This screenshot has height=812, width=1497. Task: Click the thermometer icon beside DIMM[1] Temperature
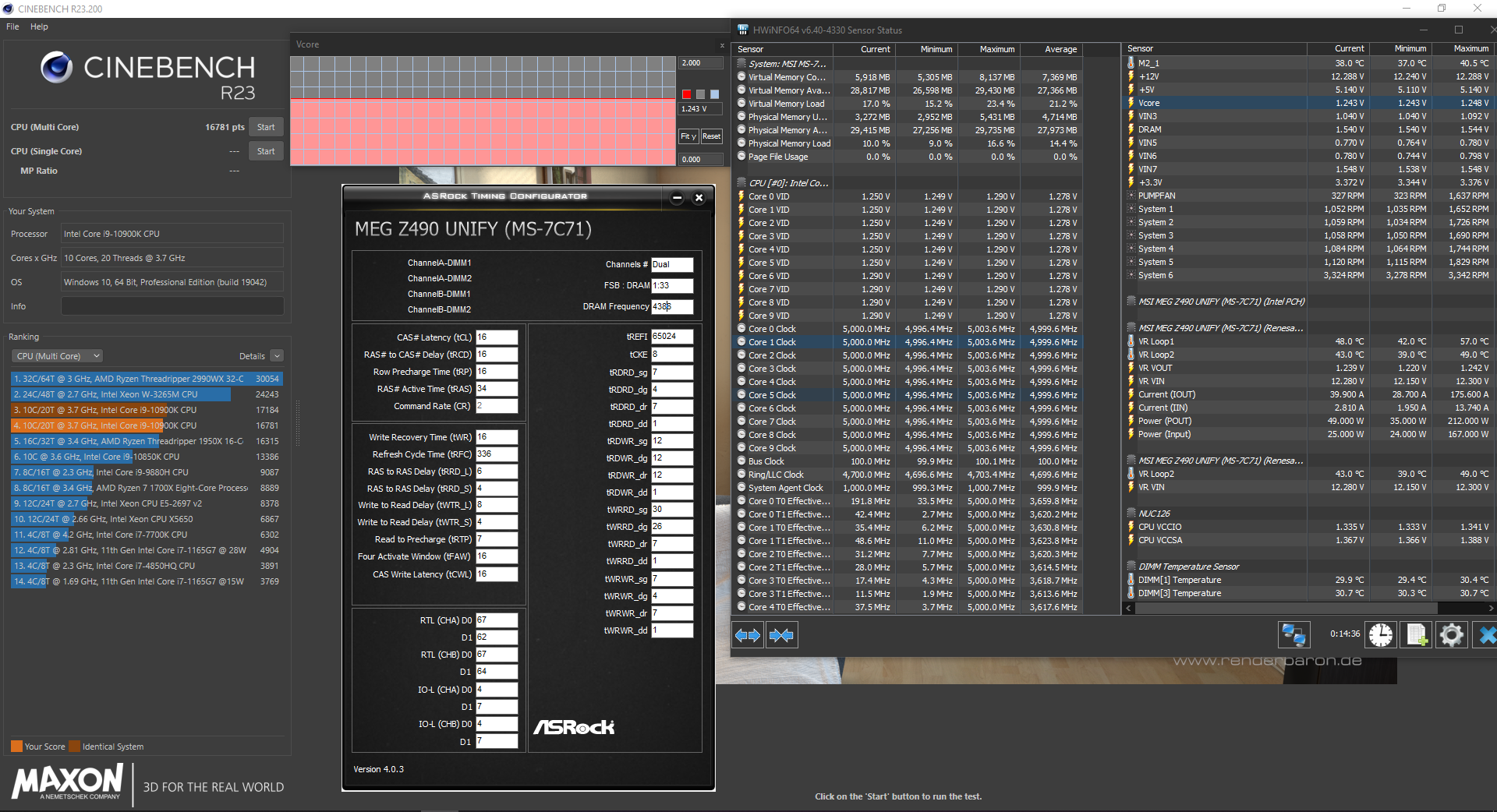[1131, 580]
